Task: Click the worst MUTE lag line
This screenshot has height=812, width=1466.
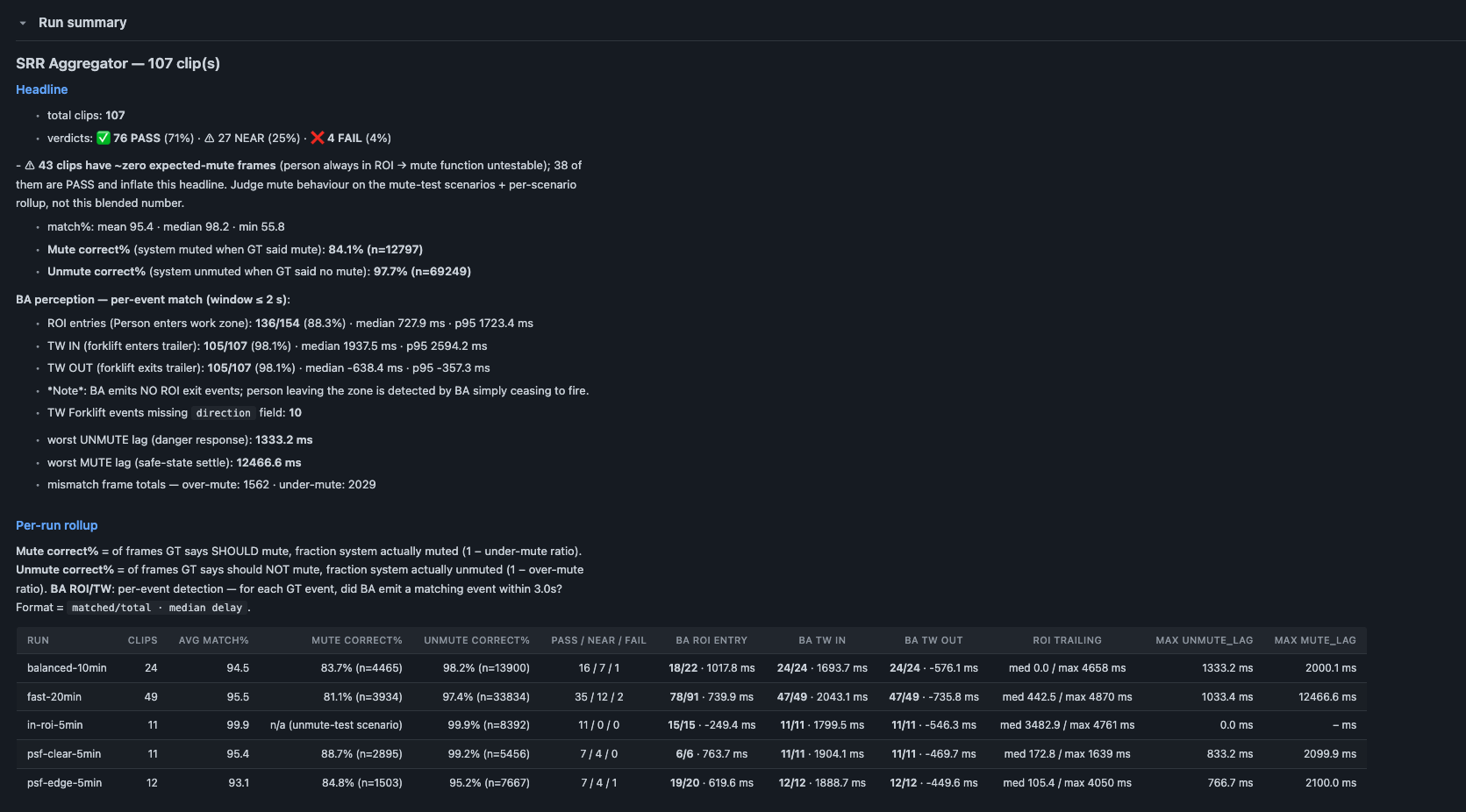Action: [174, 463]
